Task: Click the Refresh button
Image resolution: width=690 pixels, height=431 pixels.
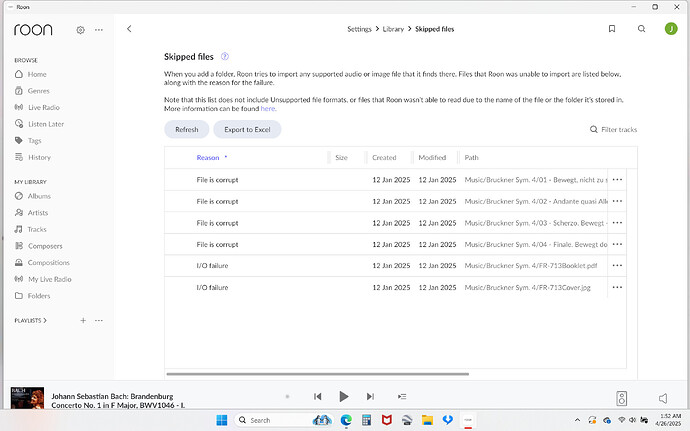Action: pos(187,129)
